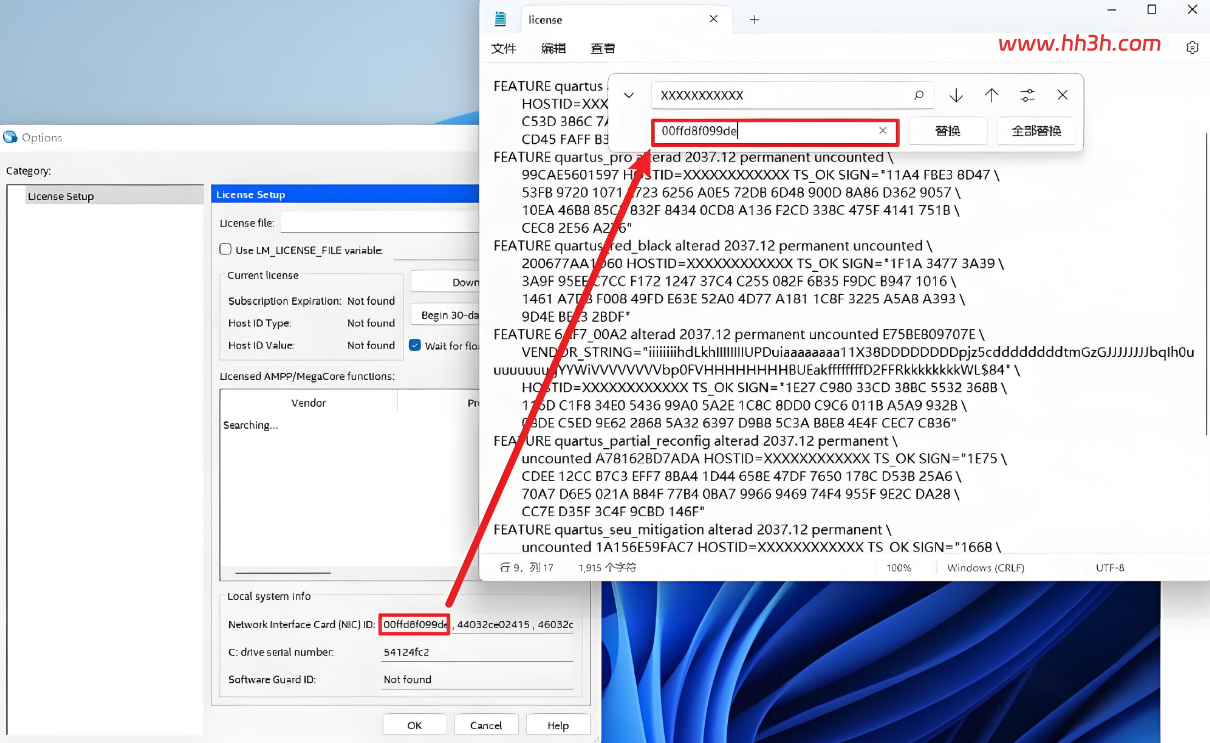Go to next match with down arrow

[x=956, y=95]
